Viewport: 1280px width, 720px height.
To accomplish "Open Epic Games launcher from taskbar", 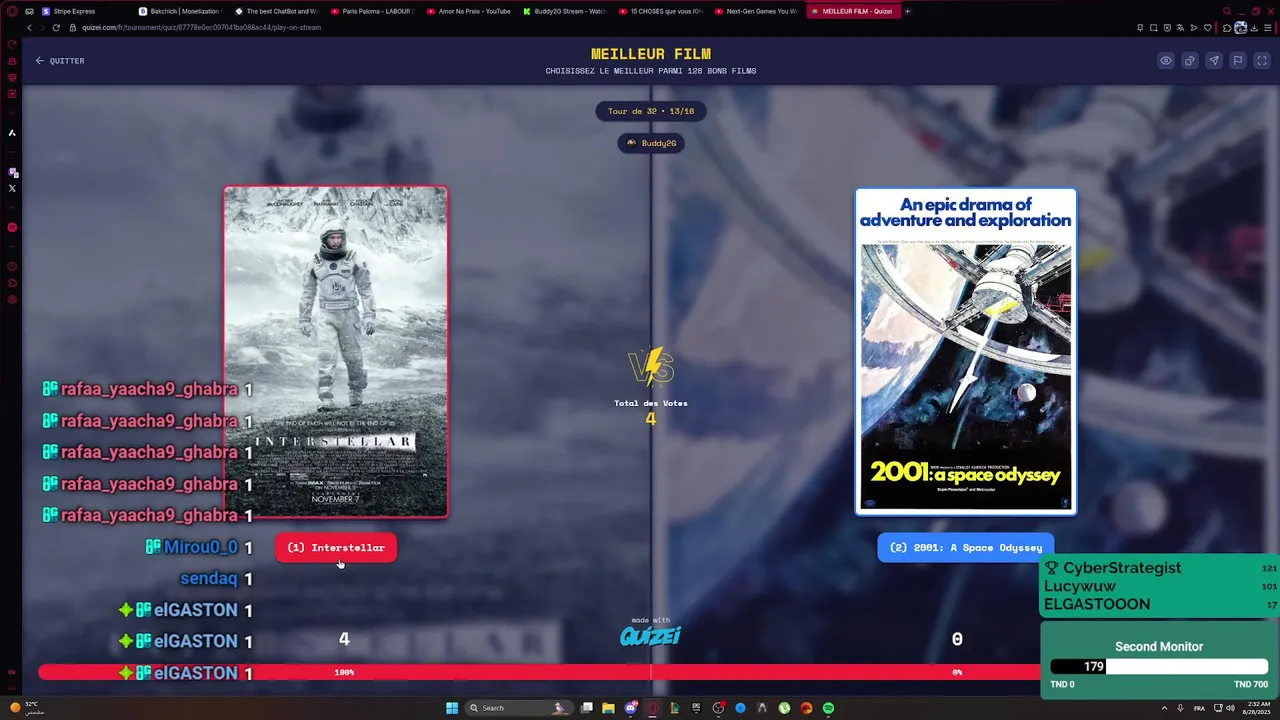I will [x=696, y=708].
